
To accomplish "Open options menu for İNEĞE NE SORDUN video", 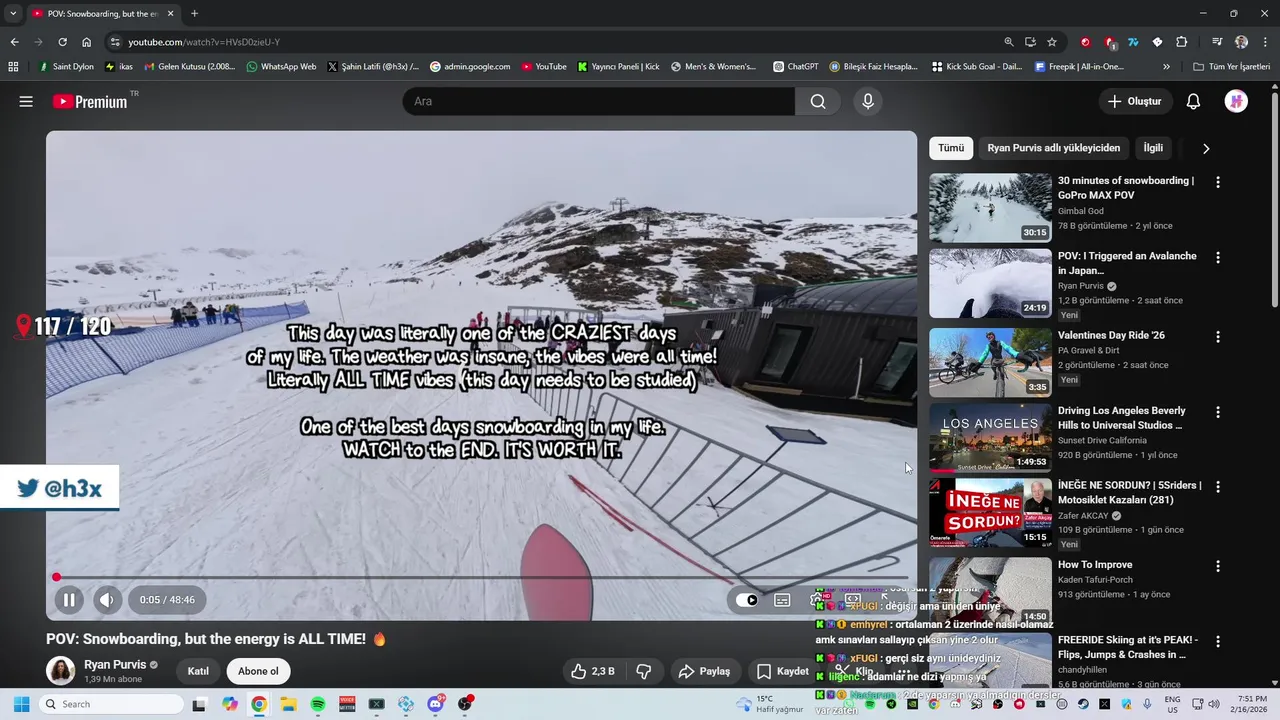I will click(1218, 487).
